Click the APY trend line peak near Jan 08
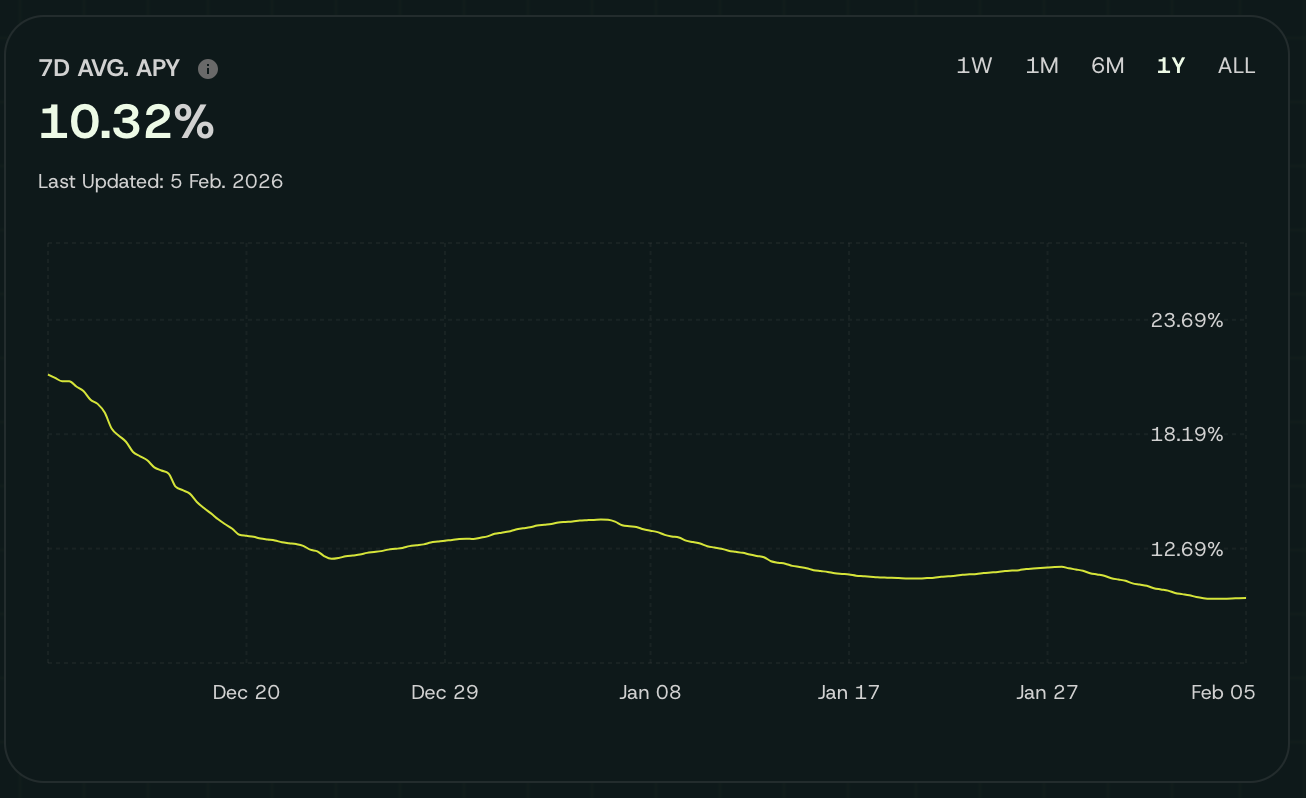The width and height of the screenshot is (1306, 798). point(600,519)
